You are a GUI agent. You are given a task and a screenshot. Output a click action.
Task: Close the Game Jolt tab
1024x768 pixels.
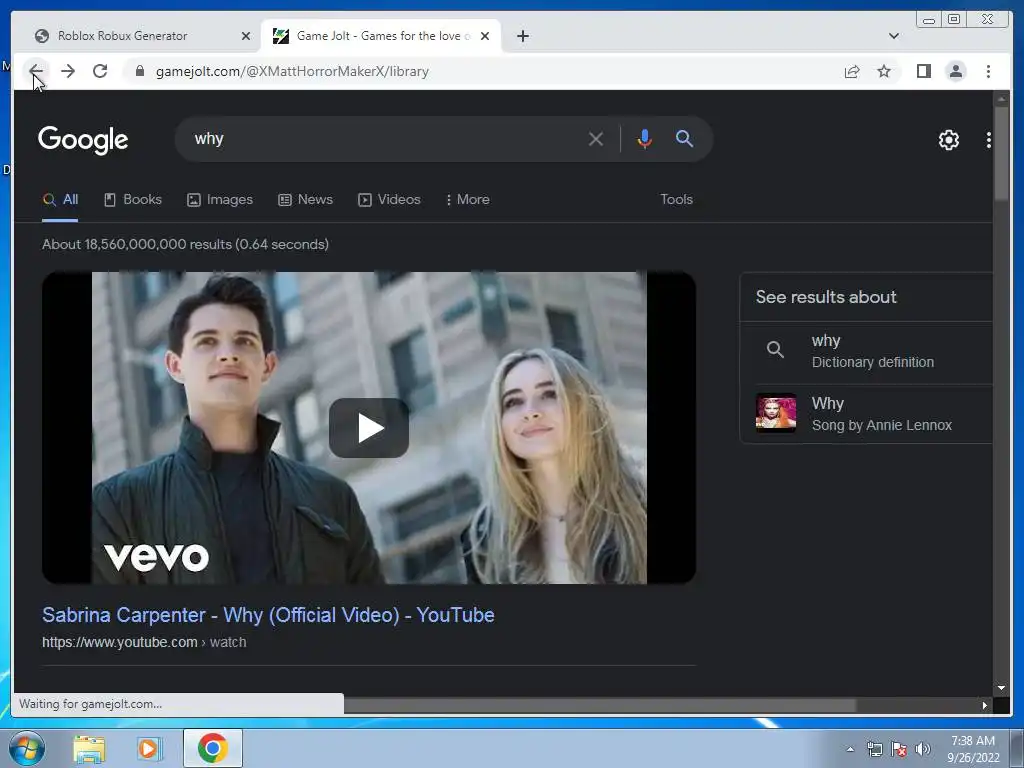[485, 36]
